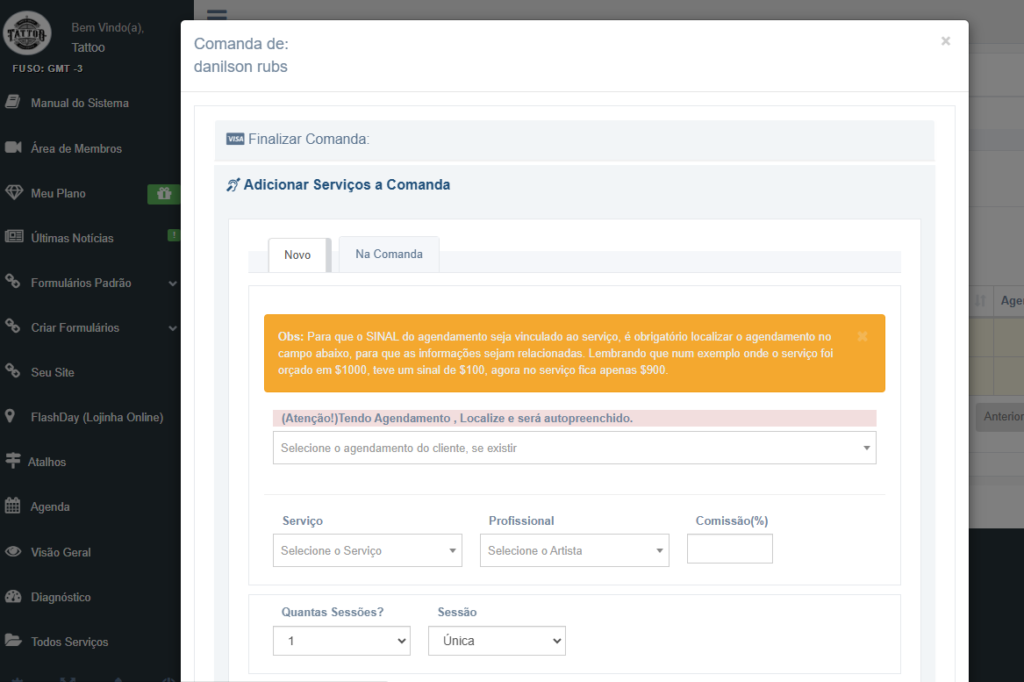This screenshot has height=682, width=1024.
Task: Open the client appointment selection dropdown
Action: point(575,448)
